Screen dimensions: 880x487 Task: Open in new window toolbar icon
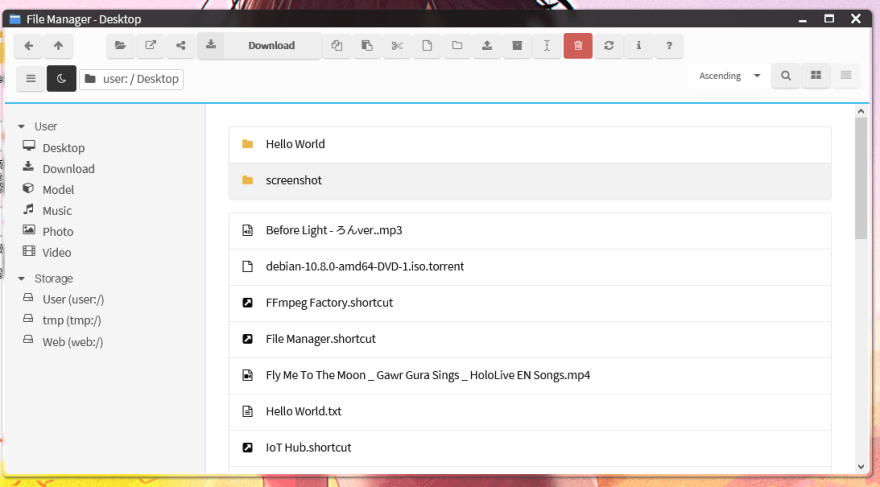point(150,45)
